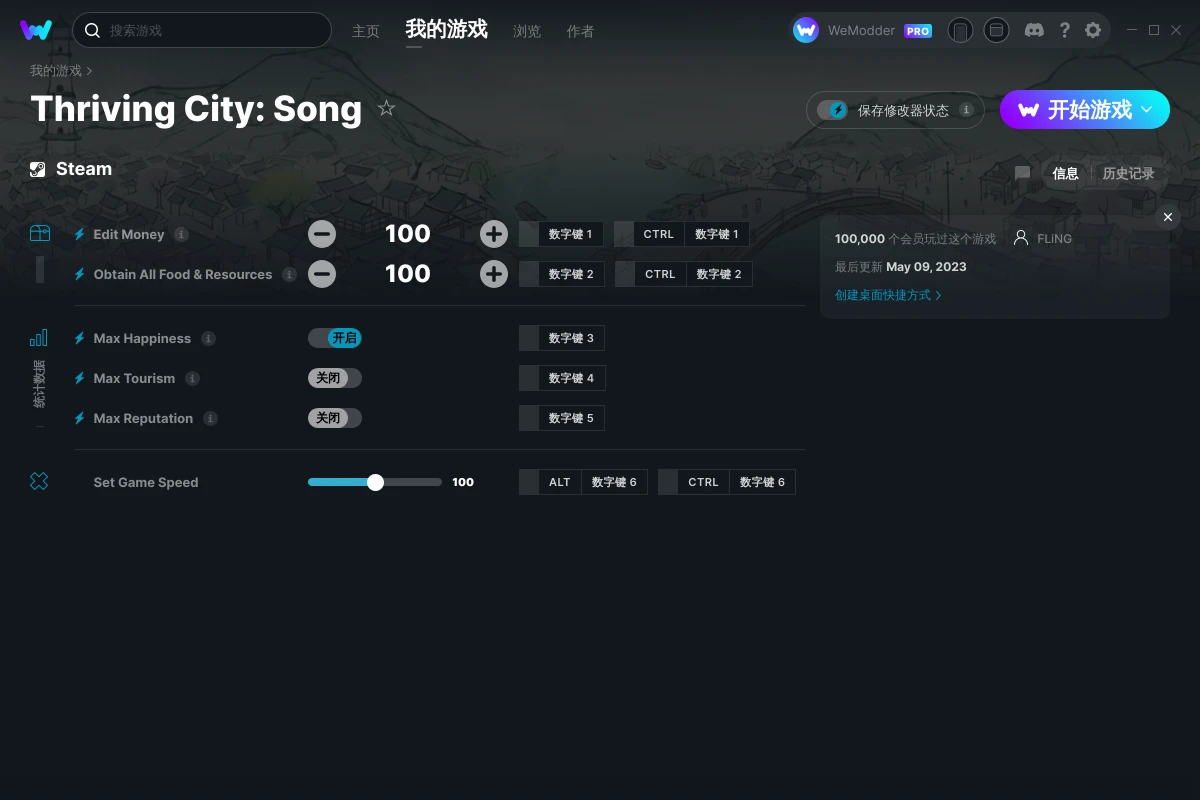This screenshot has height=800, width=1200.
Task: Open 我的游戏 tab
Action: point(447,30)
